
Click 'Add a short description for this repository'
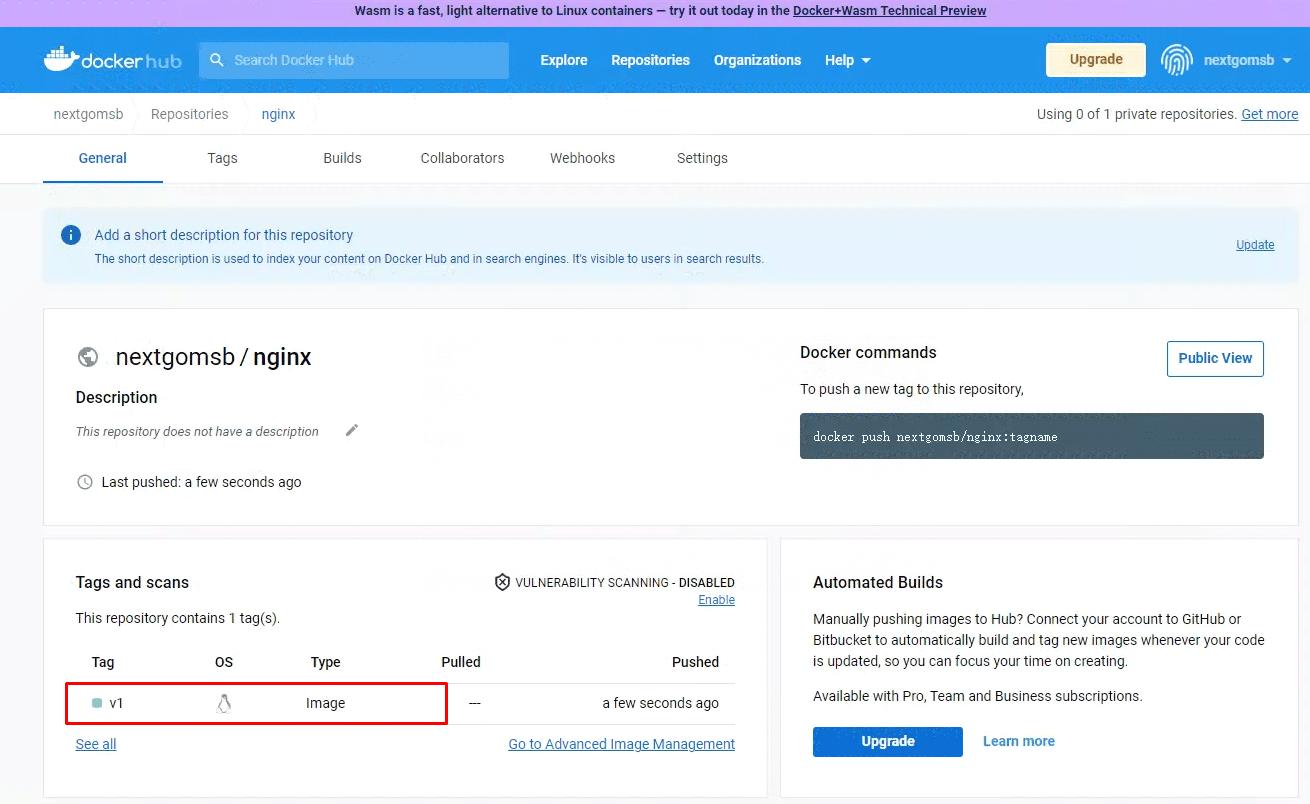coord(224,235)
